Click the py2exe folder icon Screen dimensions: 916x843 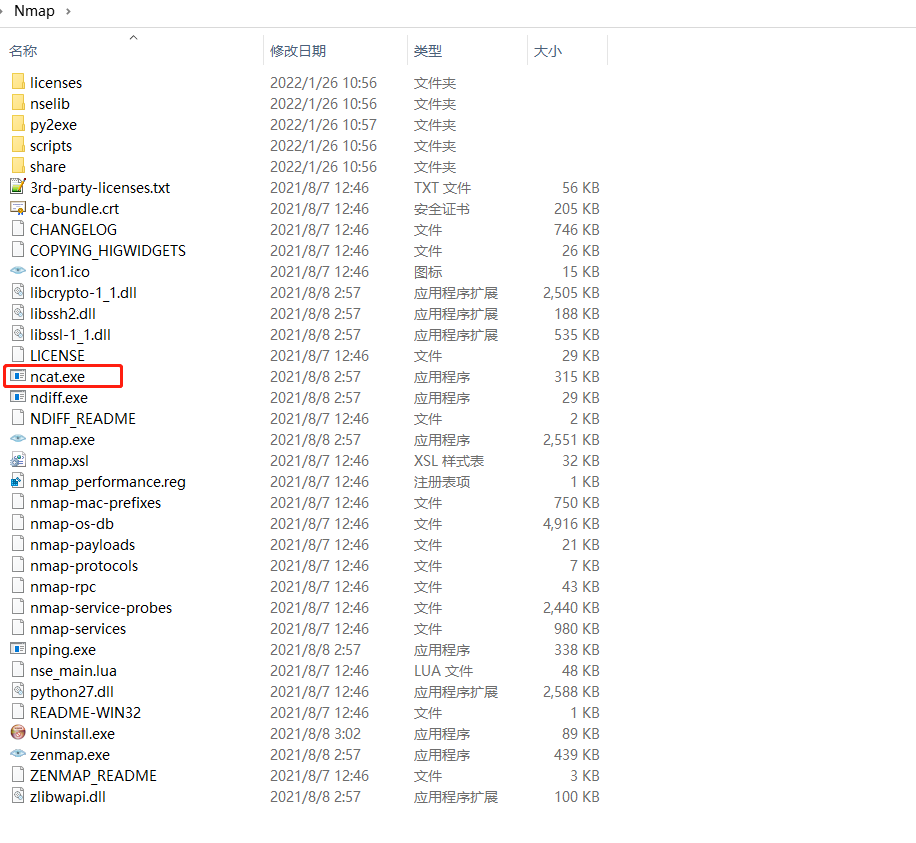pyautogui.click(x=18, y=124)
